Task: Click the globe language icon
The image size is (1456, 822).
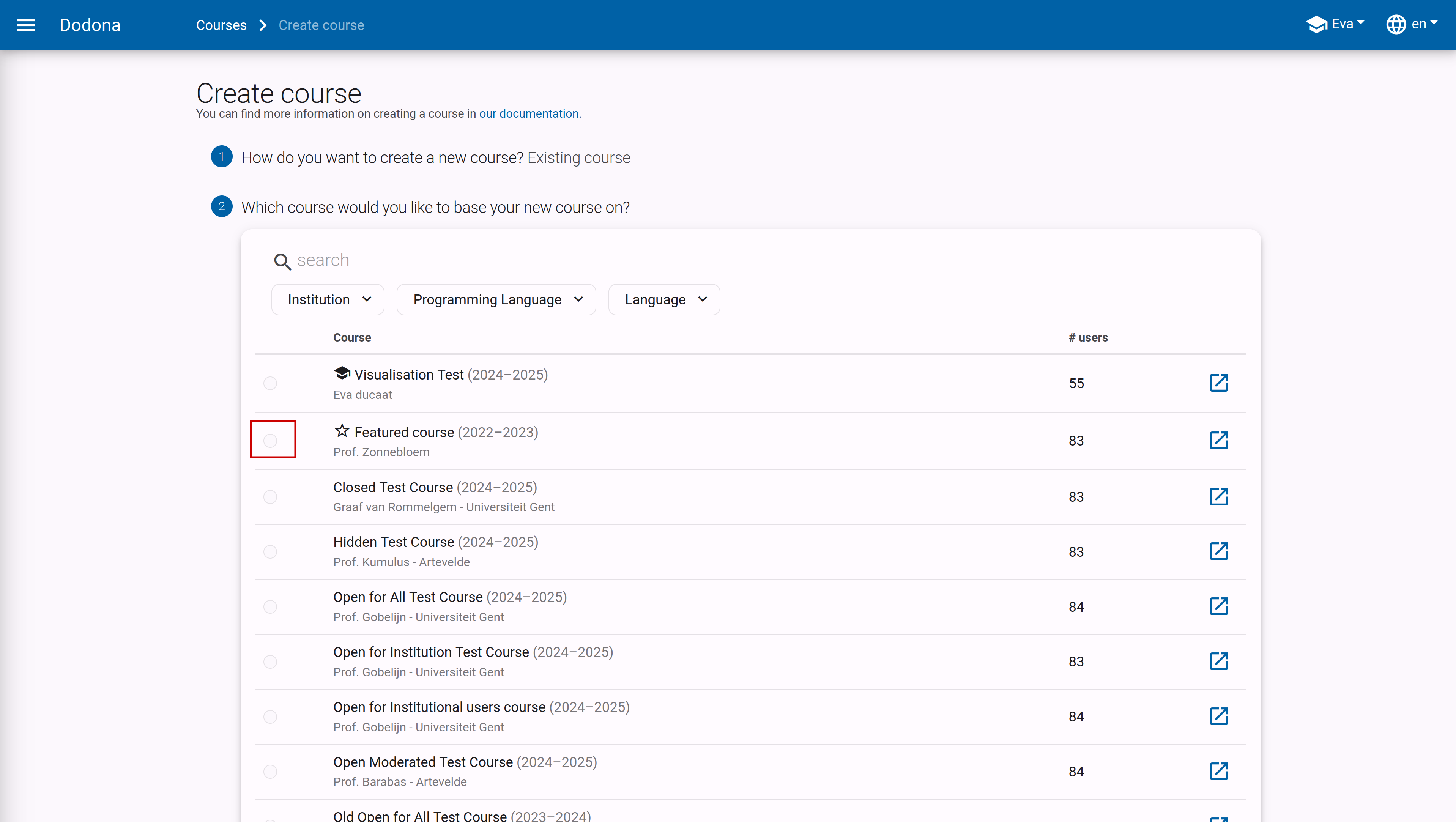Action: tap(1396, 24)
